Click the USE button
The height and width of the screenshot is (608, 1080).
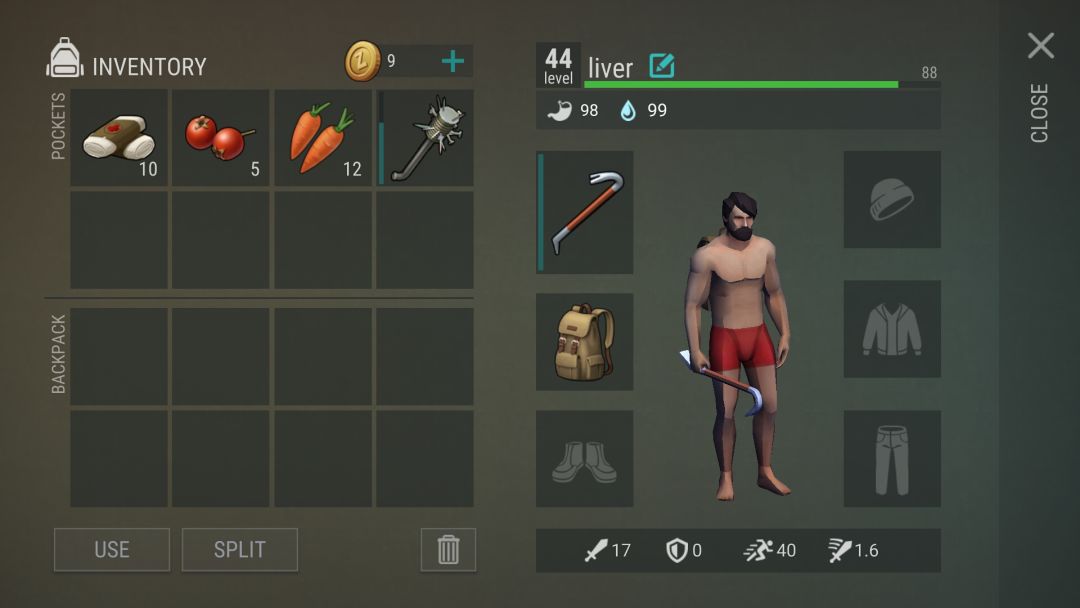112,549
